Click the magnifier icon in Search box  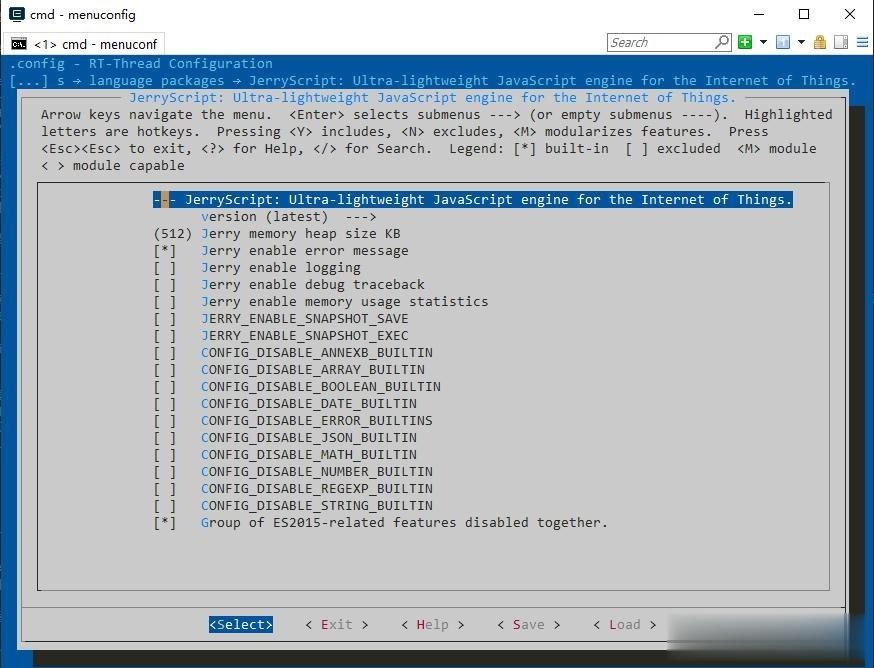pos(722,42)
